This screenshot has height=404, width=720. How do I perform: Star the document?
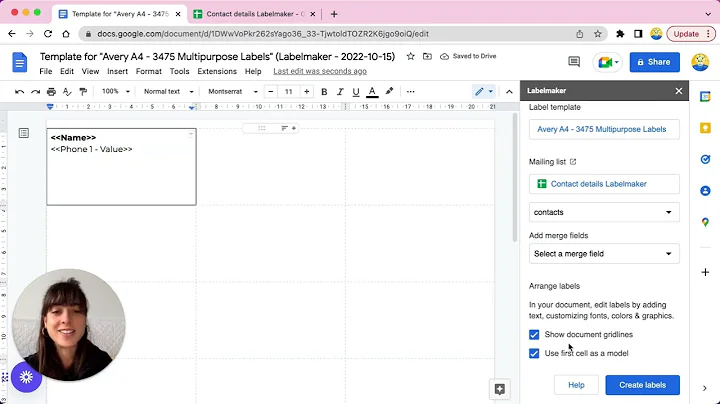point(411,56)
